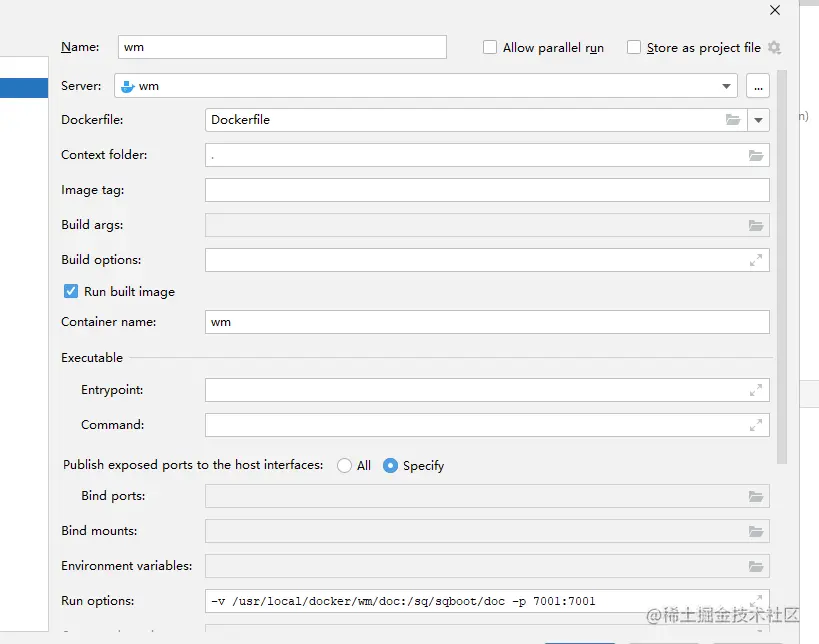819x644 pixels.
Task: Open Store as project file settings gear
Action: (x=774, y=48)
